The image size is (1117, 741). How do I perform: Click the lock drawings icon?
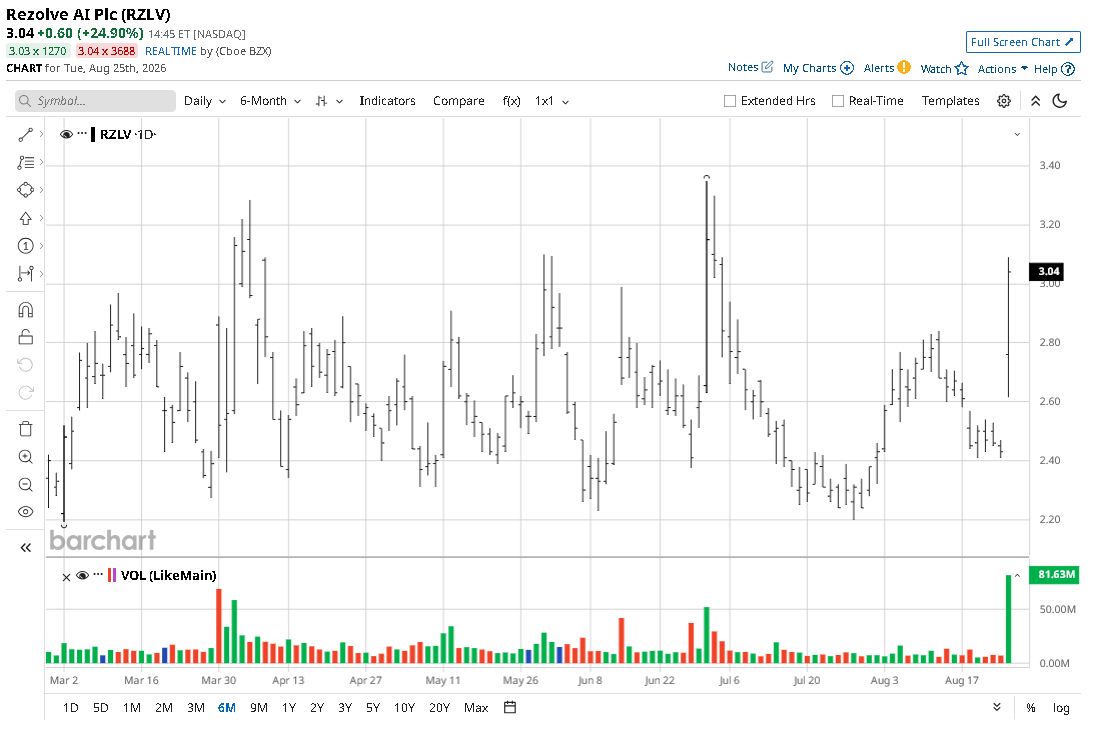pos(26,337)
